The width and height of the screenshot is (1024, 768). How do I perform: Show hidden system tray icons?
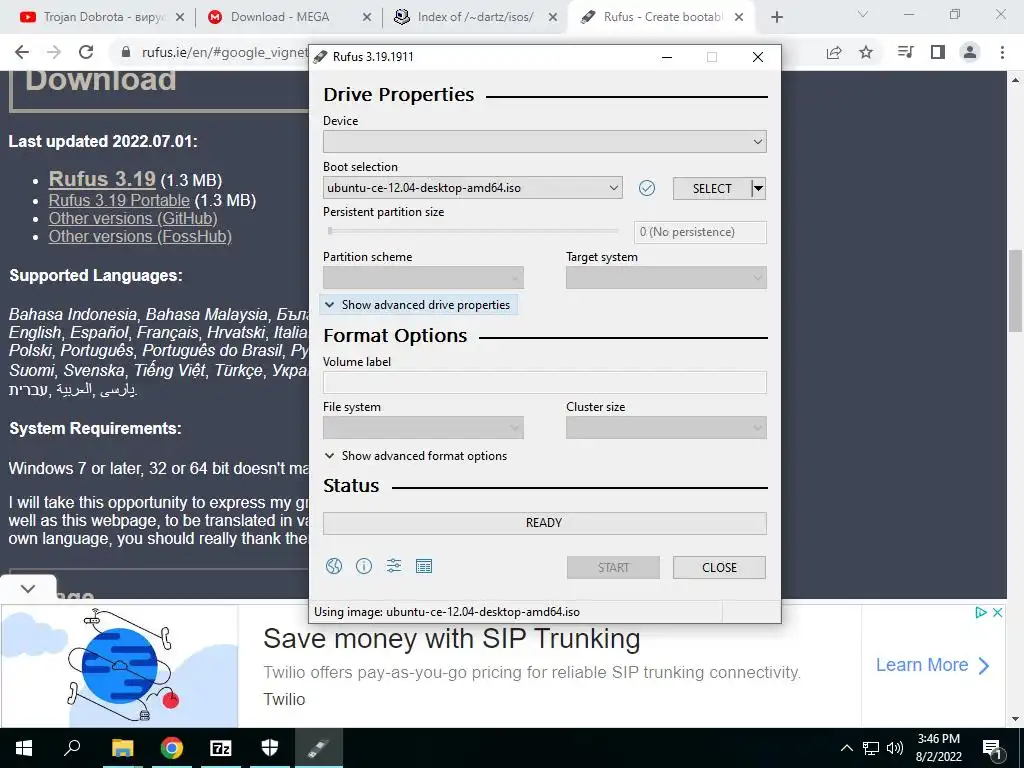tap(846, 748)
